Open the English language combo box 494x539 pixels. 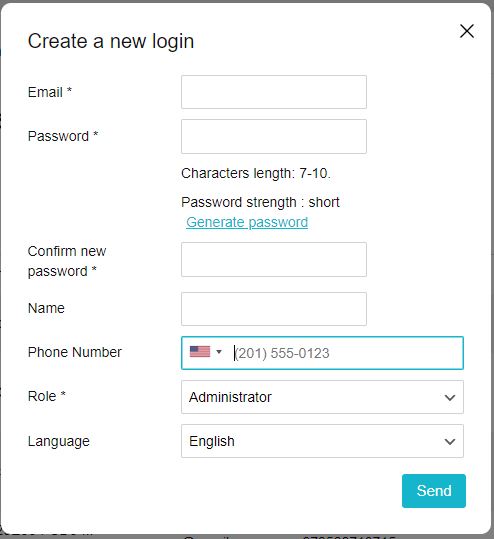[x=322, y=441]
